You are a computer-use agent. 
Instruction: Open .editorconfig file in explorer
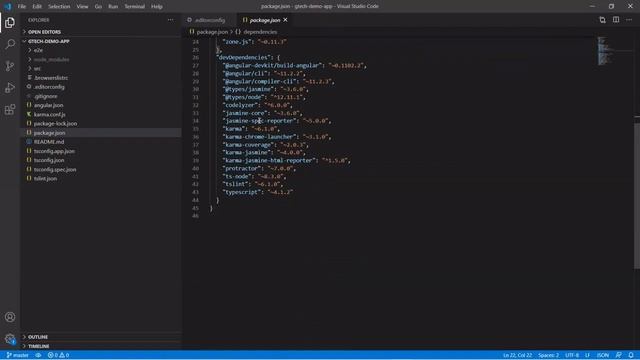click(x=49, y=87)
